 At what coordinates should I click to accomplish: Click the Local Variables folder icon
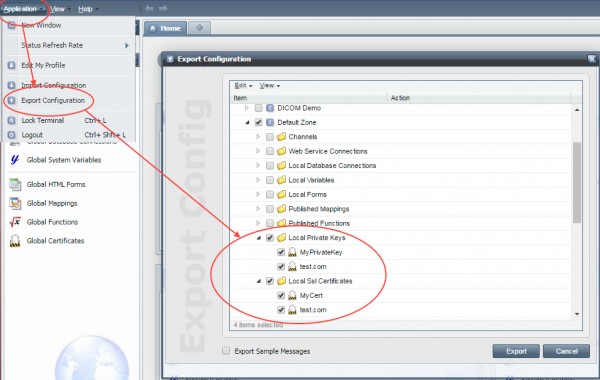[x=281, y=180]
